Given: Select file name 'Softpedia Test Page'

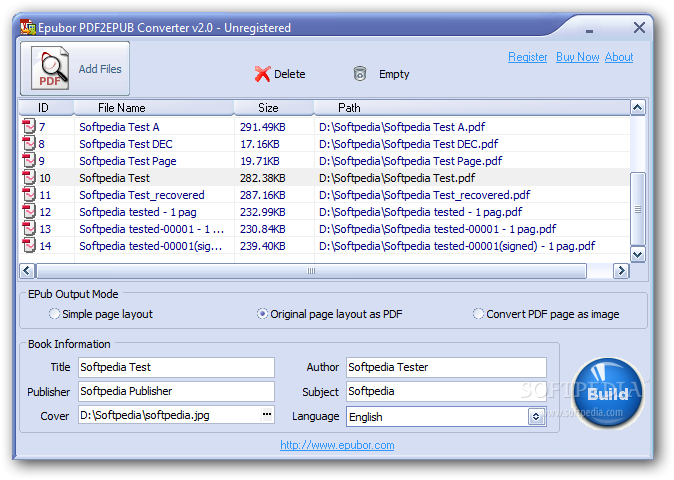Looking at the screenshot, I should coord(128,161).
